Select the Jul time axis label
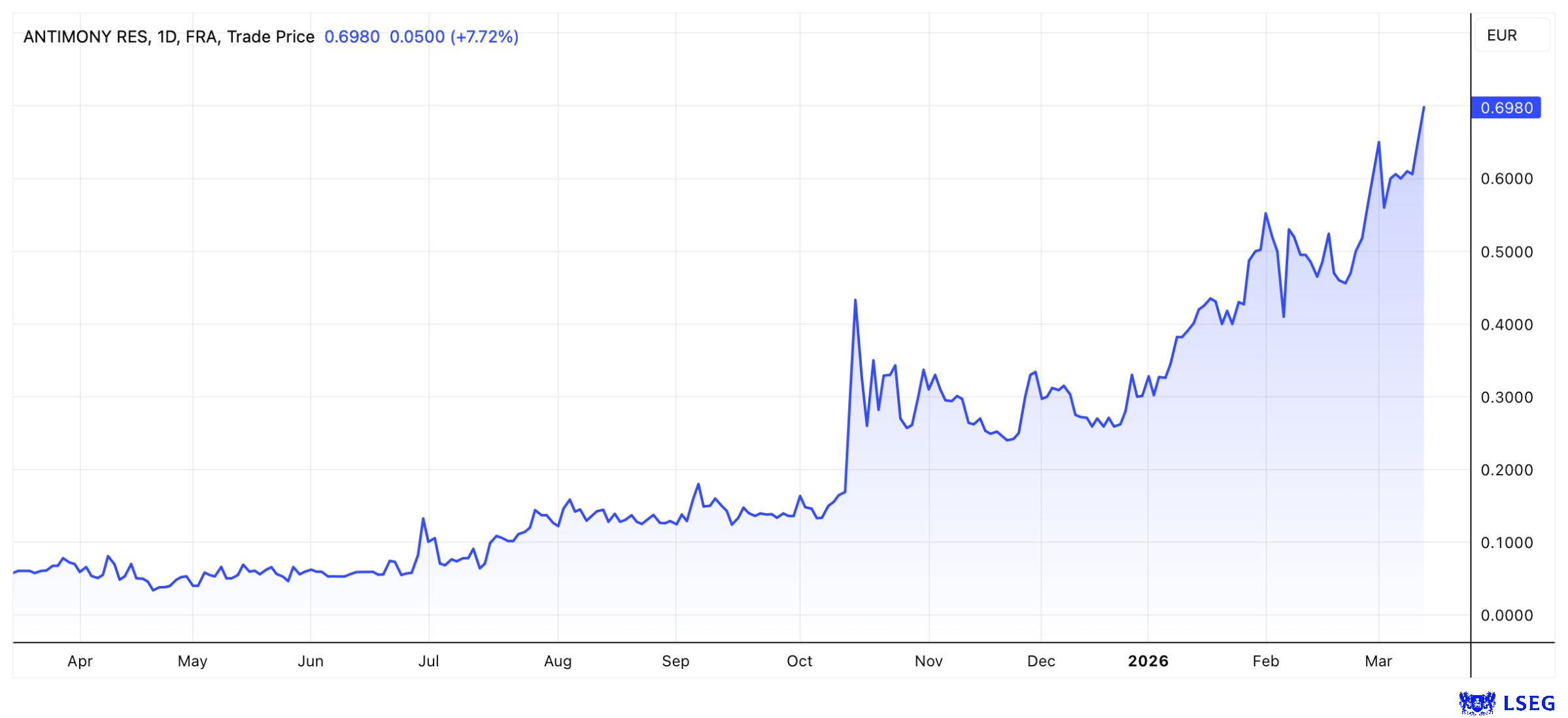The image size is (1568, 718). click(428, 661)
